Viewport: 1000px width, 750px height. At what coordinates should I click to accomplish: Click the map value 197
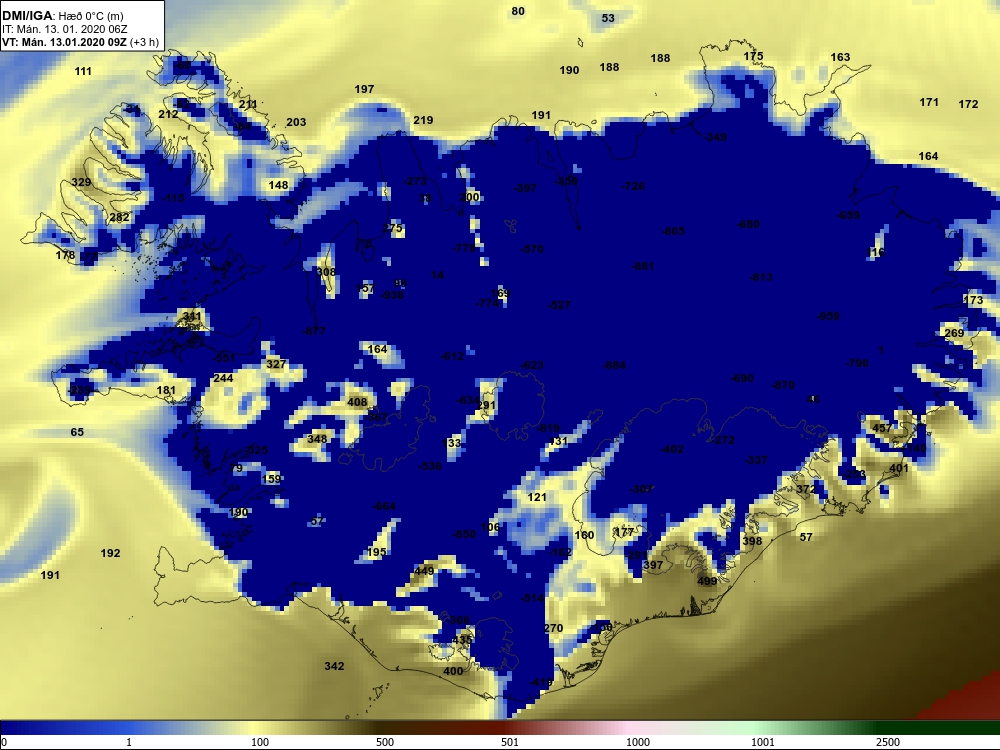click(x=364, y=89)
